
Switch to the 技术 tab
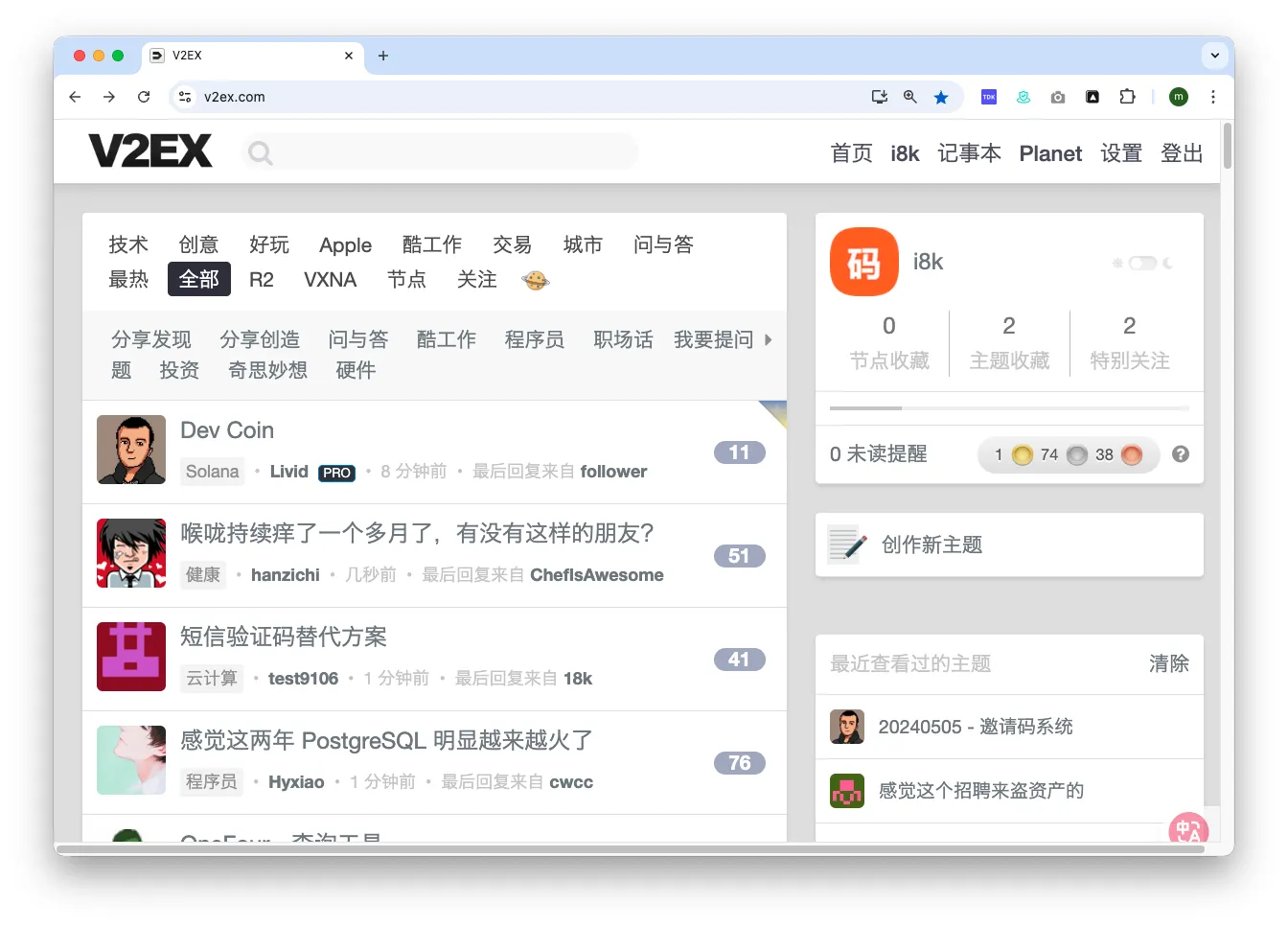[127, 244]
